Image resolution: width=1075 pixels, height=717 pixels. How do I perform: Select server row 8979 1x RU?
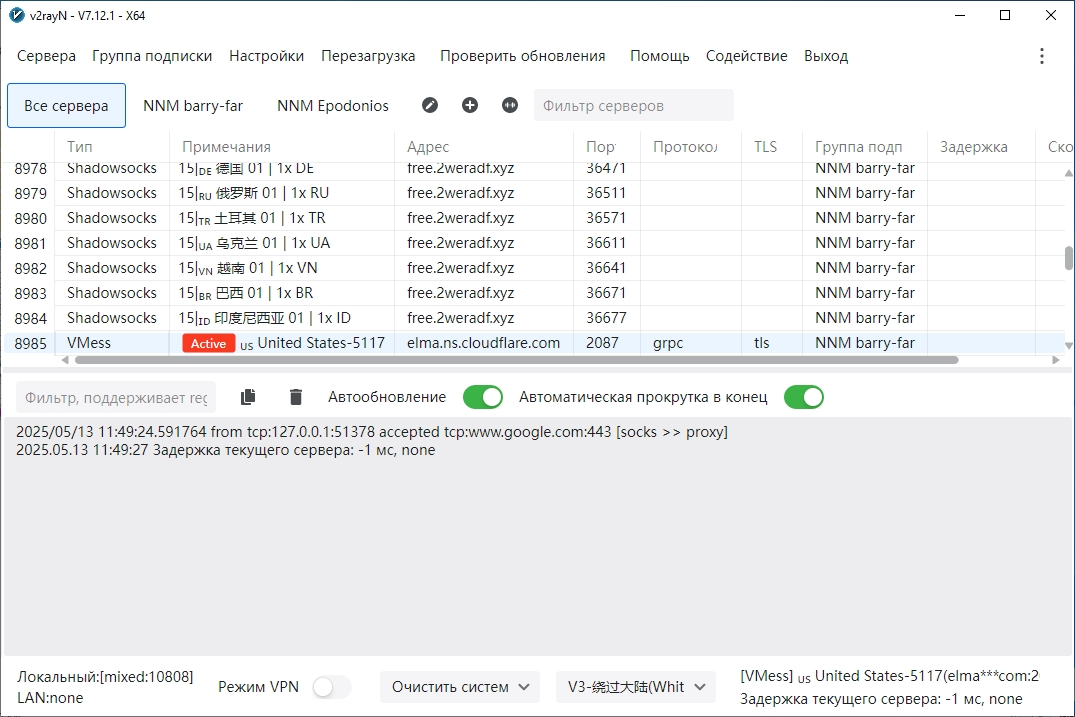coord(535,193)
